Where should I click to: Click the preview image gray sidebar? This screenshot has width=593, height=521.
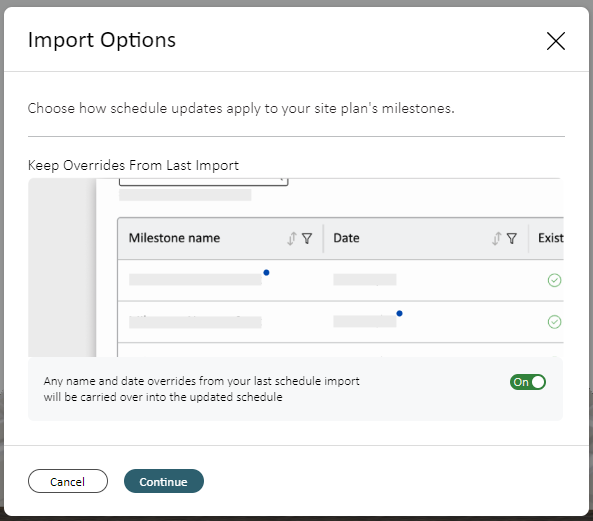click(62, 267)
